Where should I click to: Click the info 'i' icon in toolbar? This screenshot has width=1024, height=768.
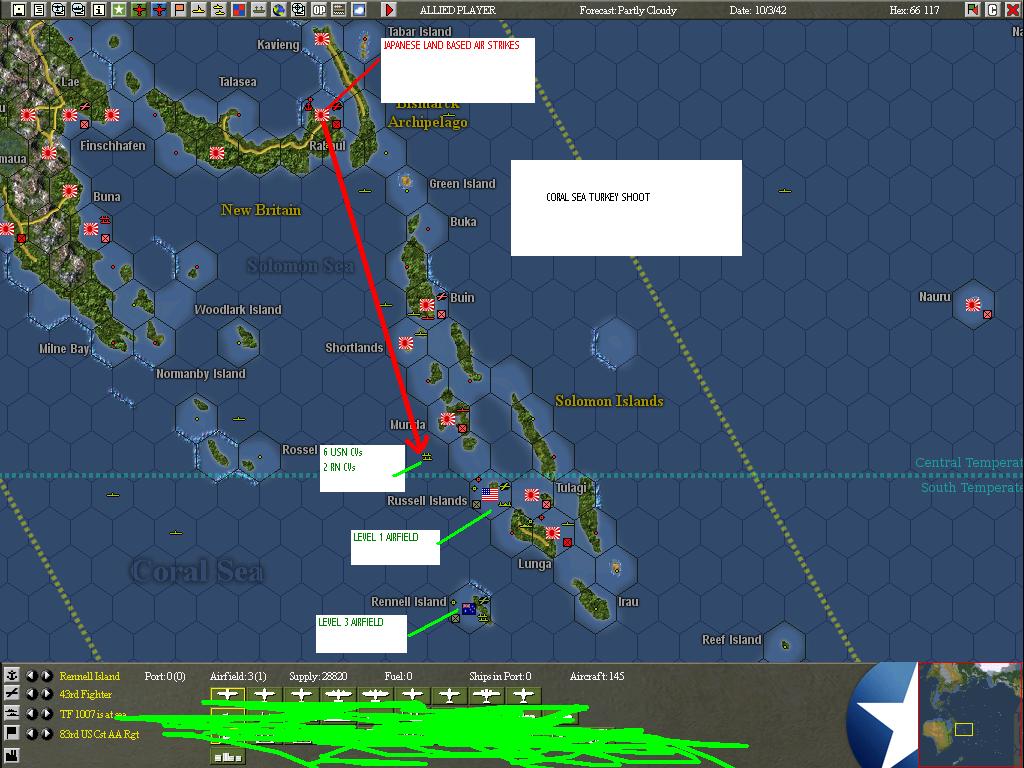pyautogui.click(x=99, y=9)
